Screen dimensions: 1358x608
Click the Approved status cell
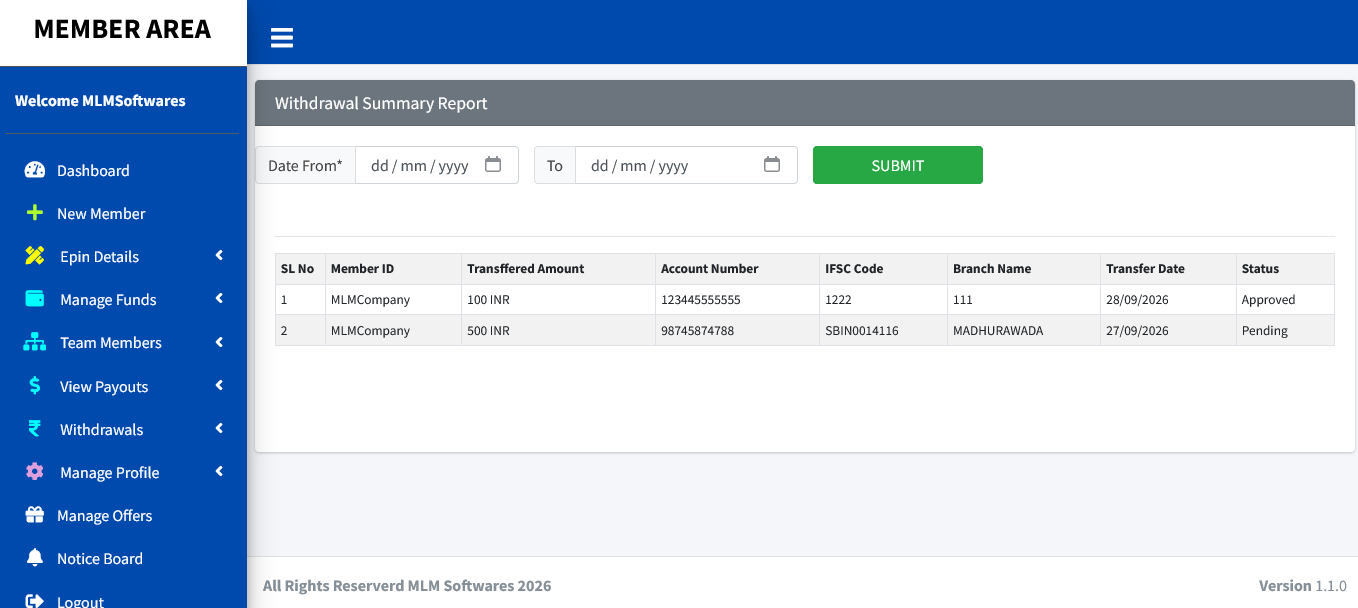pos(1285,300)
